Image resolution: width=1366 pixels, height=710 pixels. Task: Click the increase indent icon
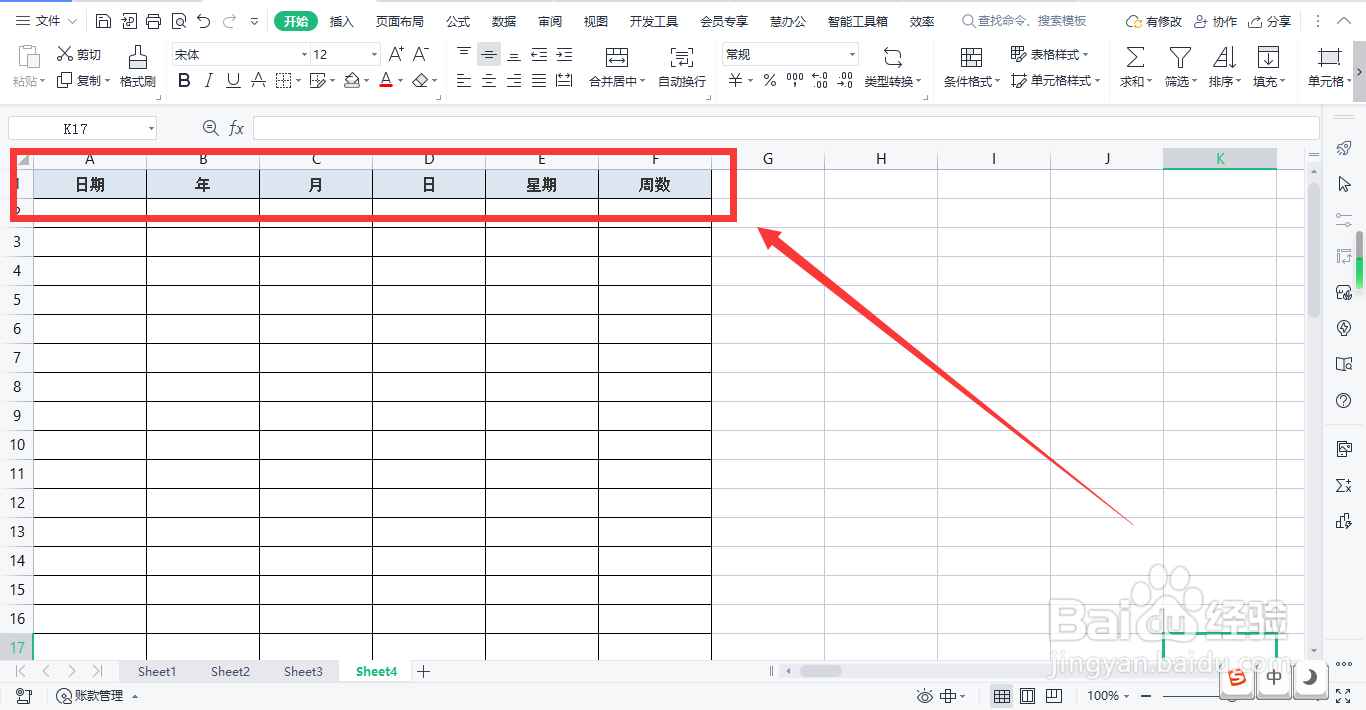(564, 55)
